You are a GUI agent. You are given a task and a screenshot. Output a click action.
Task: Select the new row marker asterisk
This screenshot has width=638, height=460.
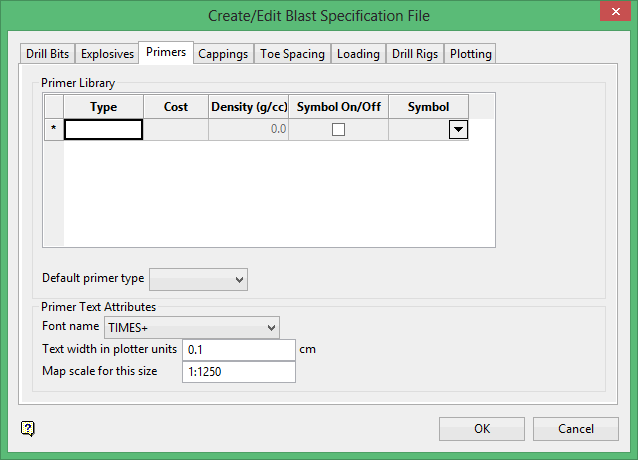(x=53, y=129)
